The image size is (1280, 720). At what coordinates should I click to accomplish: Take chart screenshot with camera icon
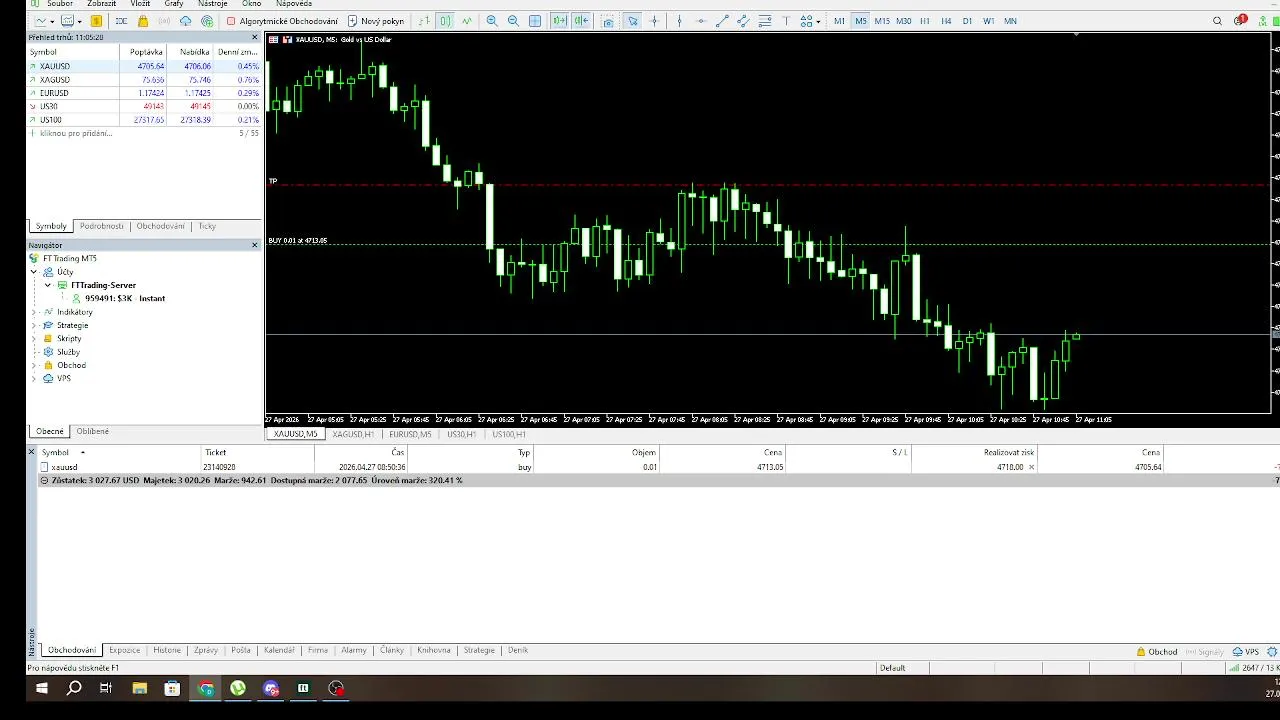click(x=608, y=21)
